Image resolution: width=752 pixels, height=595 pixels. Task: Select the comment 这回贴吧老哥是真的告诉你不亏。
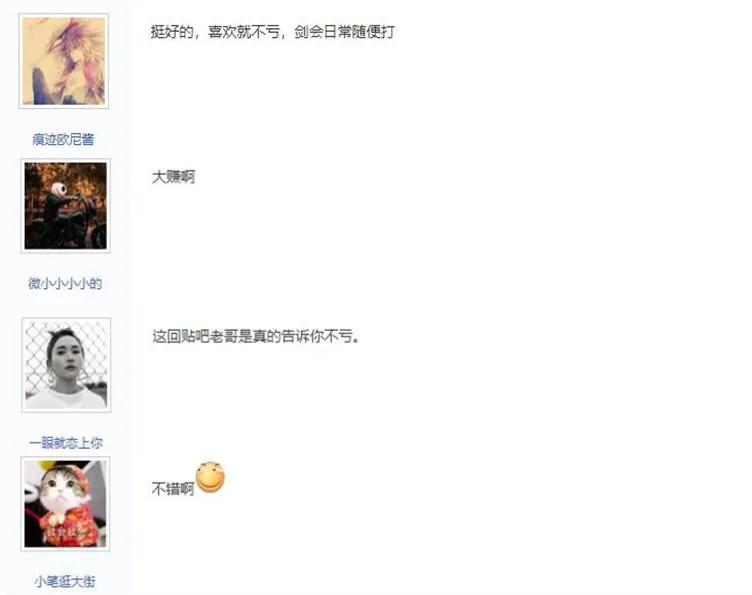[x=256, y=336]
